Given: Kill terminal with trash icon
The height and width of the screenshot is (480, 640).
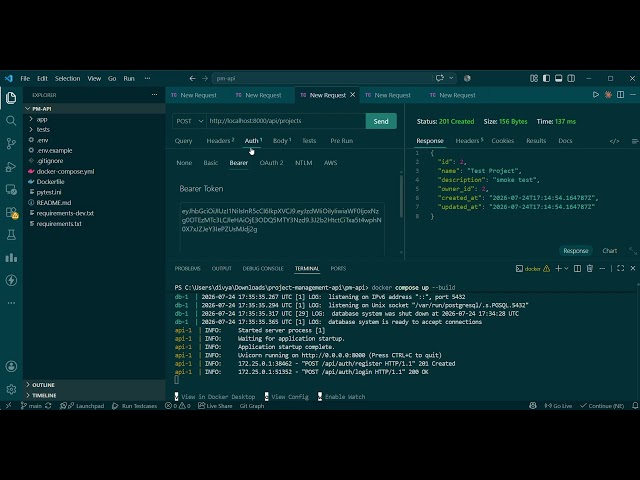Looking at the screenshot, I should (590, 268).
